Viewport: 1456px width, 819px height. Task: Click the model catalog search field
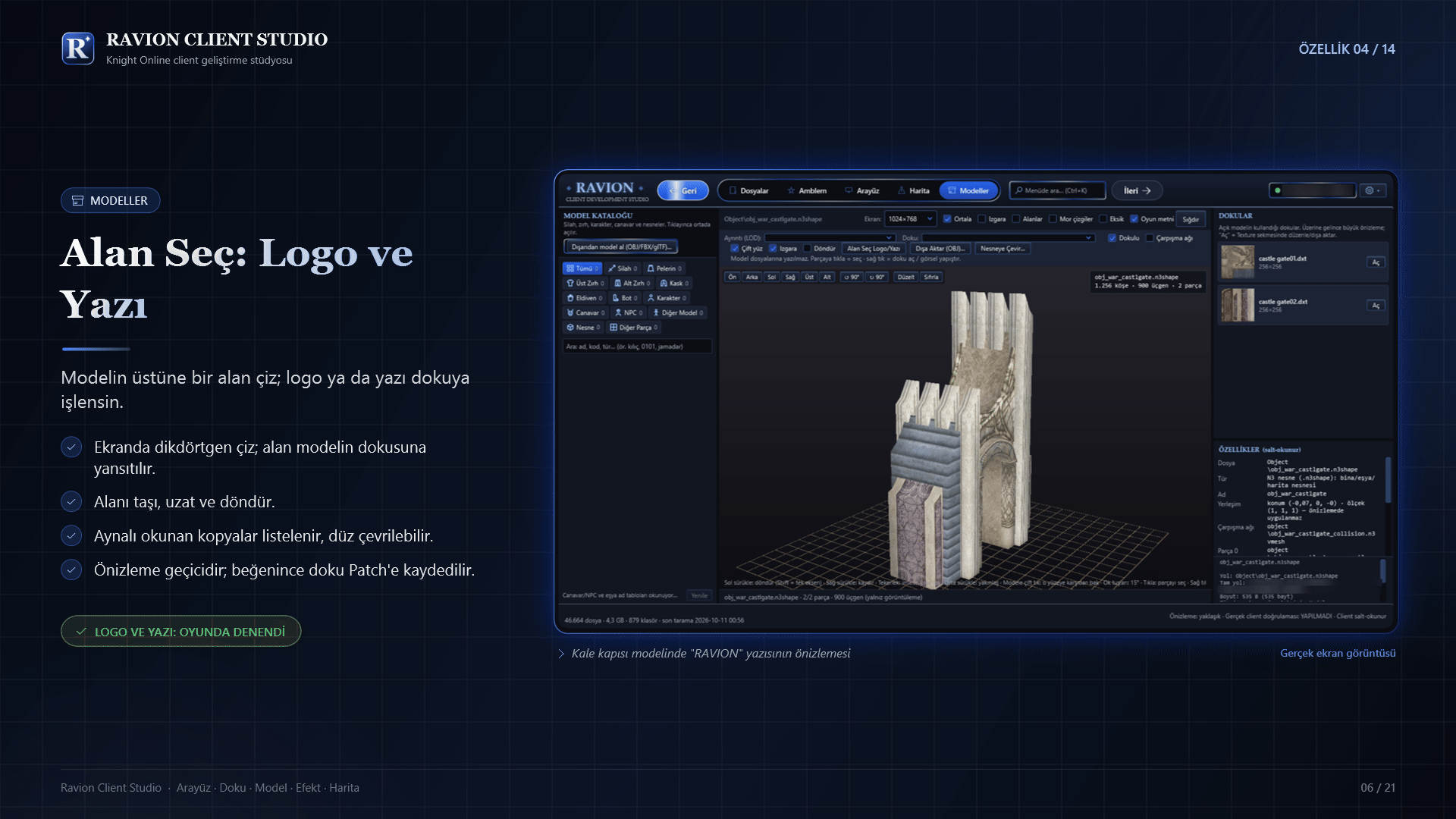(637, 347)
